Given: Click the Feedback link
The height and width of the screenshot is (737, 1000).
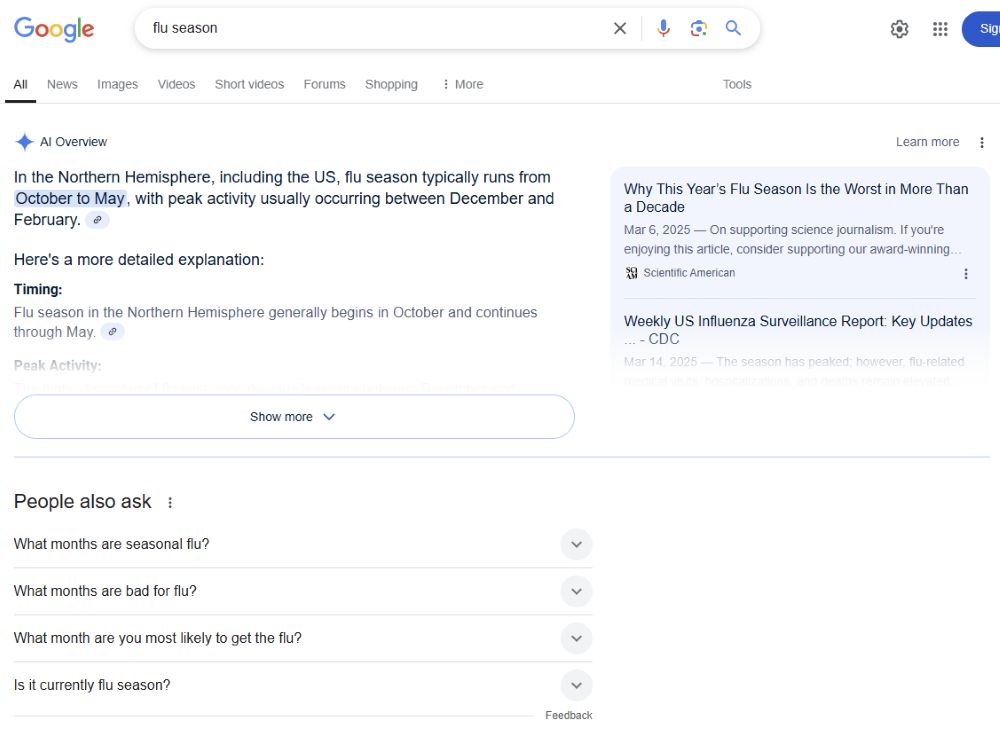Looking at the screenshot, I should pyautogui.click(x=568, y=715).
